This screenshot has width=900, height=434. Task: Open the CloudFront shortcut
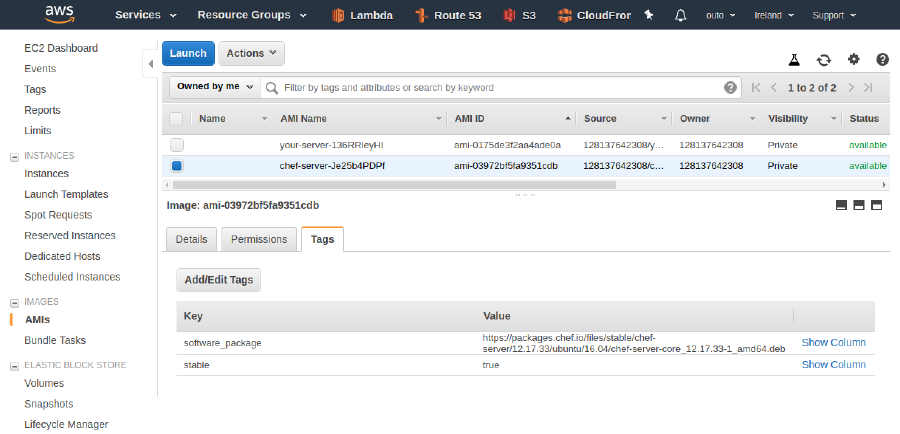pyautogui.click(x=594, y=16)
